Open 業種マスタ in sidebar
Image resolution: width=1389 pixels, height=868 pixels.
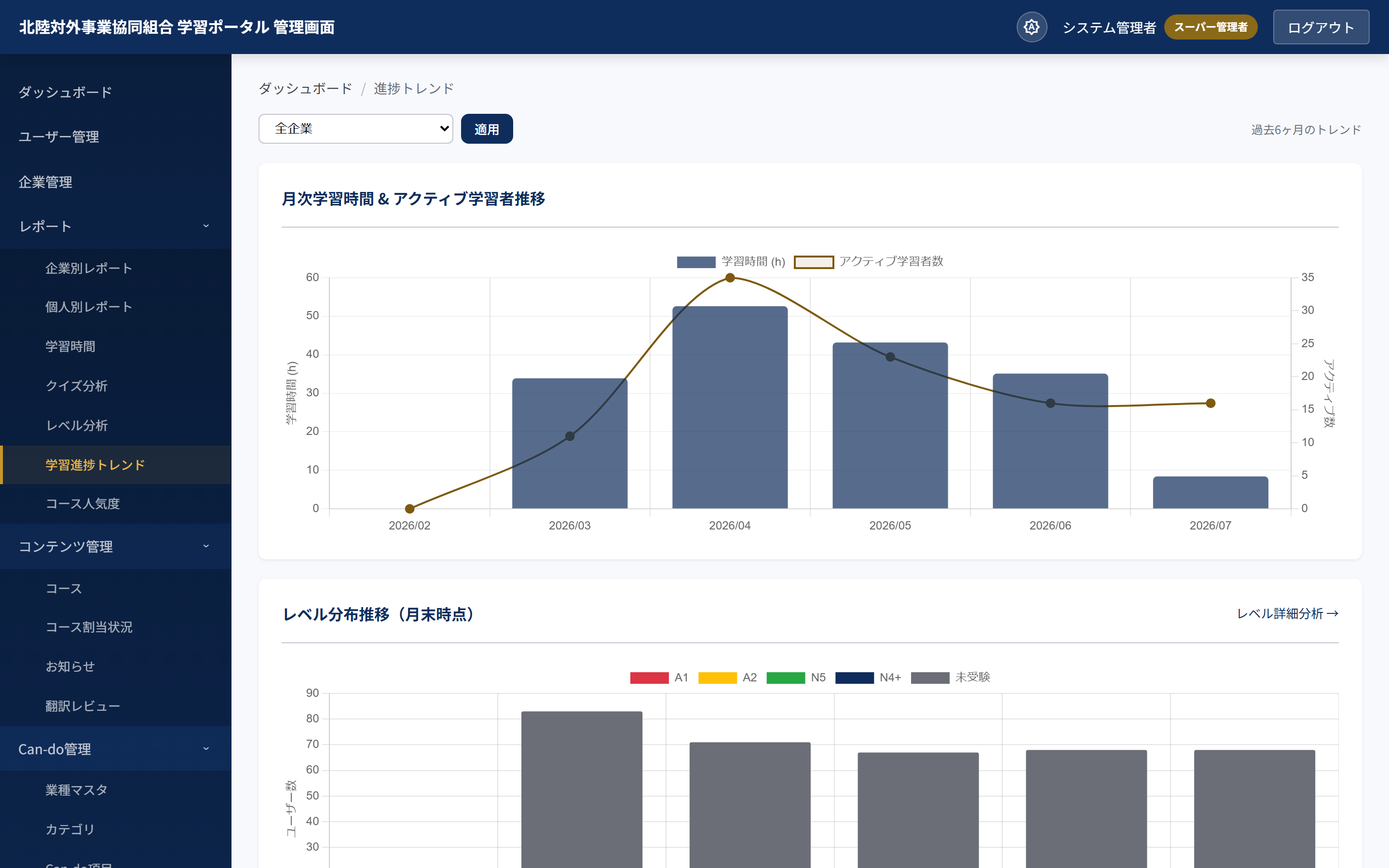(x=115, y=790)
